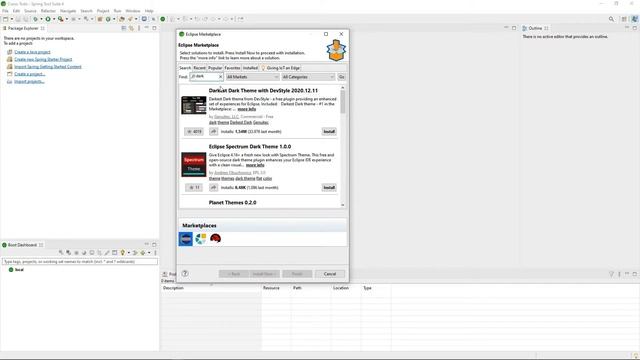Click the pencil icon in Boot Dashboard toolbar

pyautogui.click(x=107, y=253)
